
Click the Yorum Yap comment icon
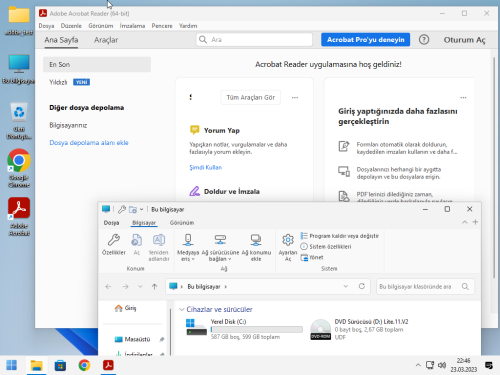[194, 130]
